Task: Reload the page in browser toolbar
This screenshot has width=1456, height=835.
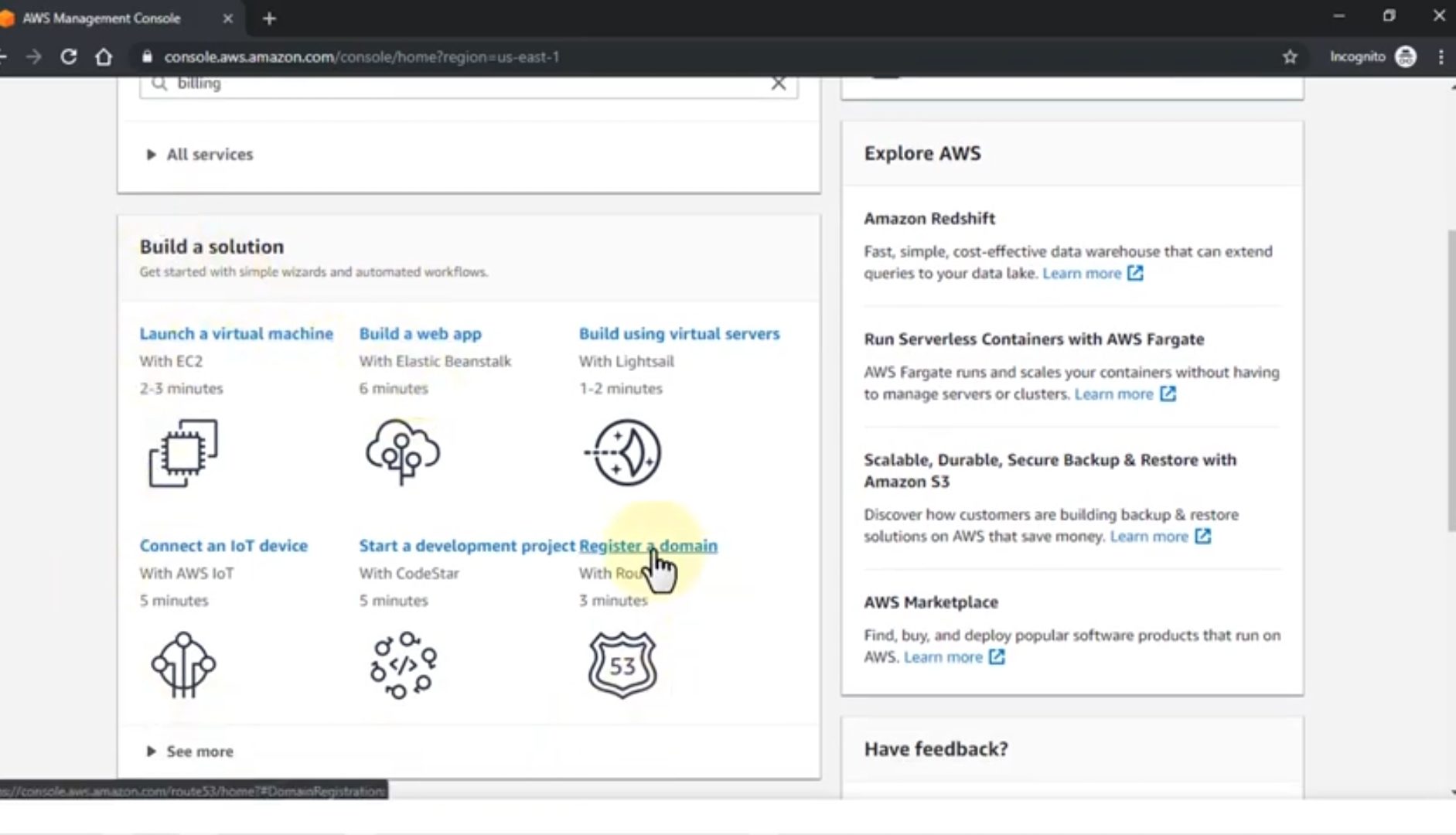Action: [68, 56]
